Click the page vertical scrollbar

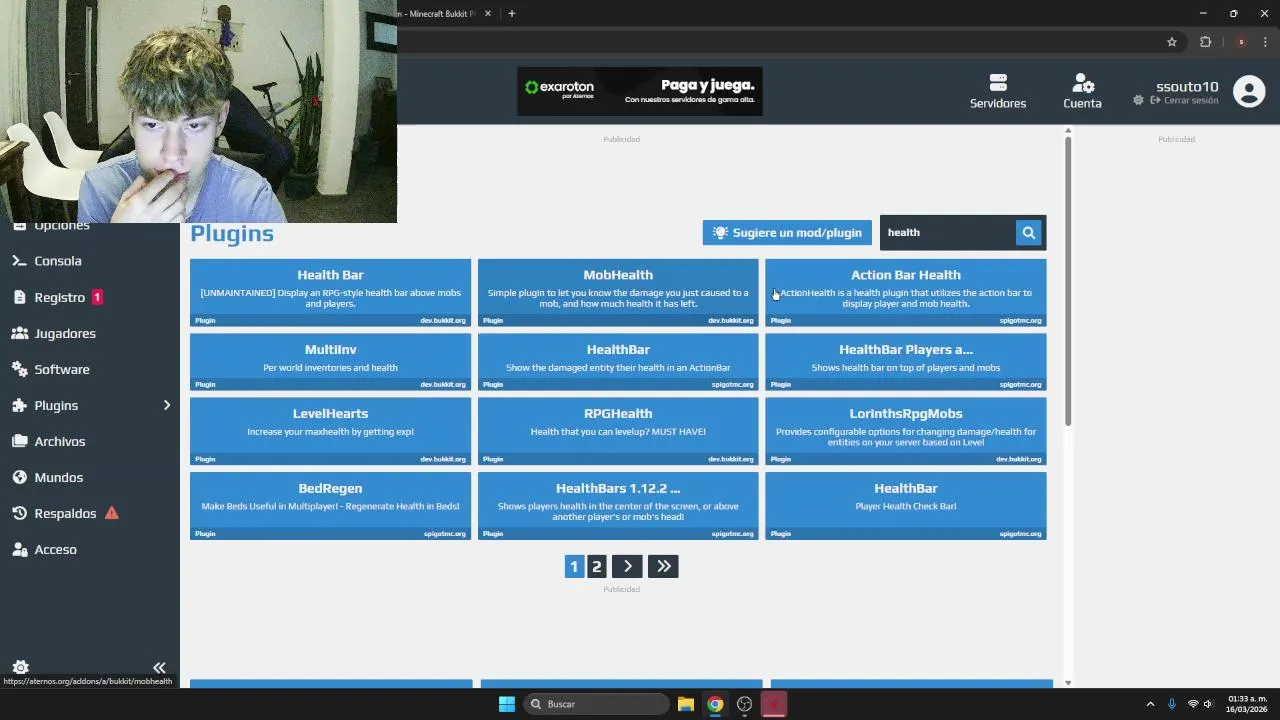tap(1068, 280)
